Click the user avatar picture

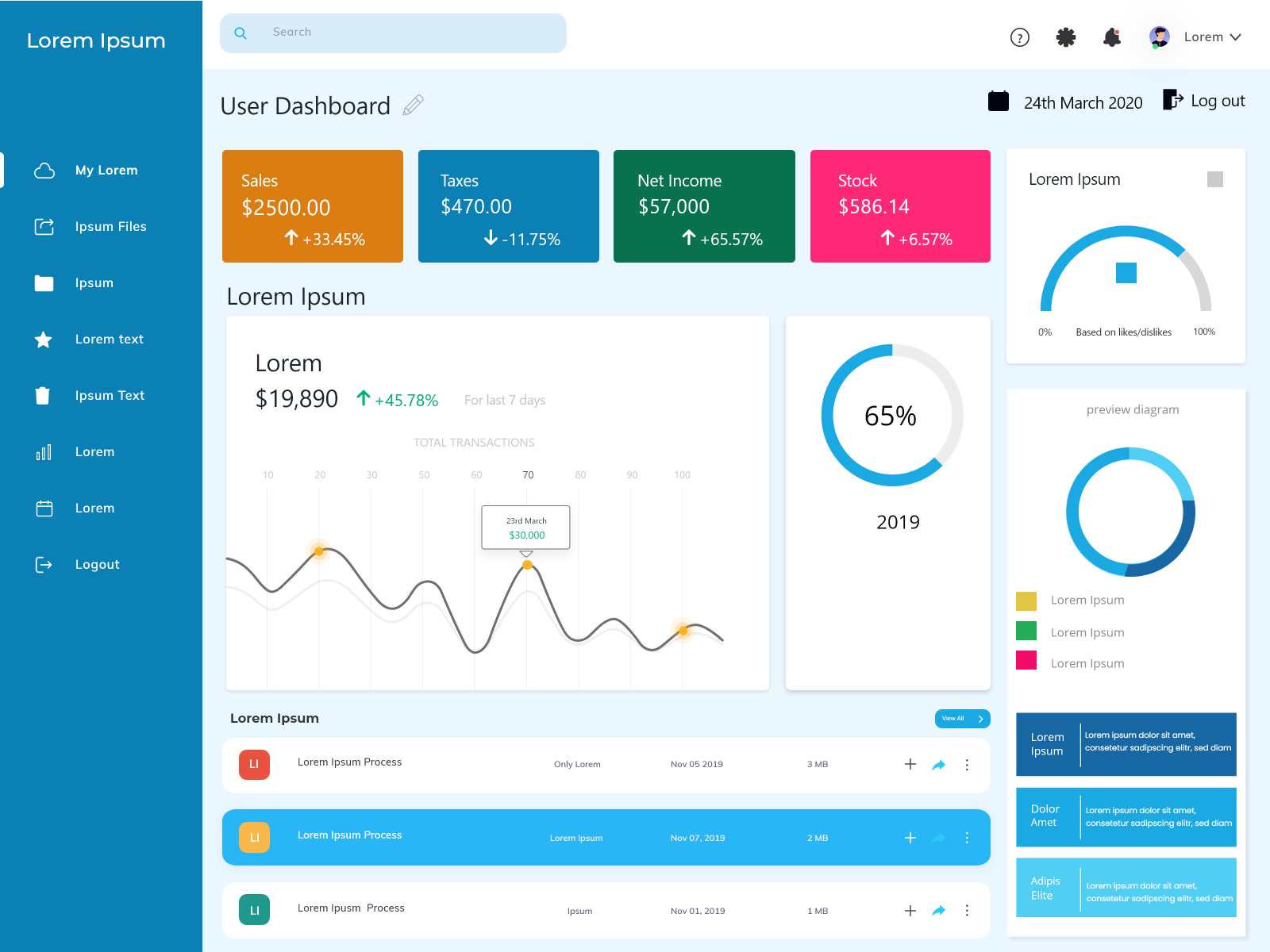pos(1160,37)
